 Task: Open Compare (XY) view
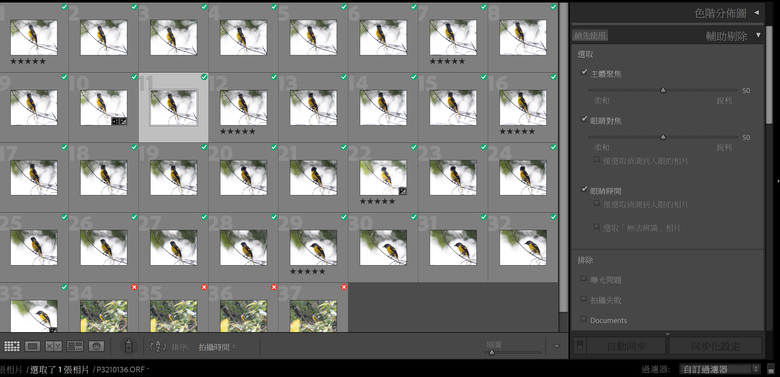[x=54, y=346]
